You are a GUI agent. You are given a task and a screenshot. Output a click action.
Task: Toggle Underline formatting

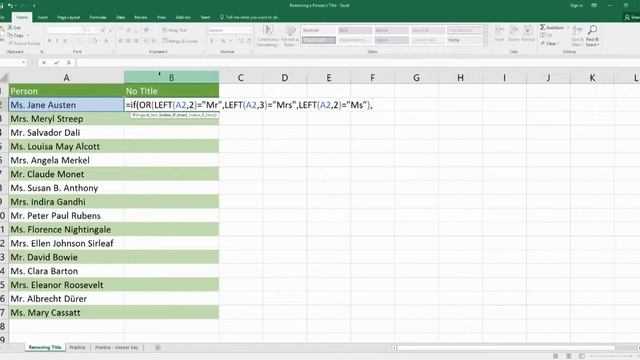point(65,41)
